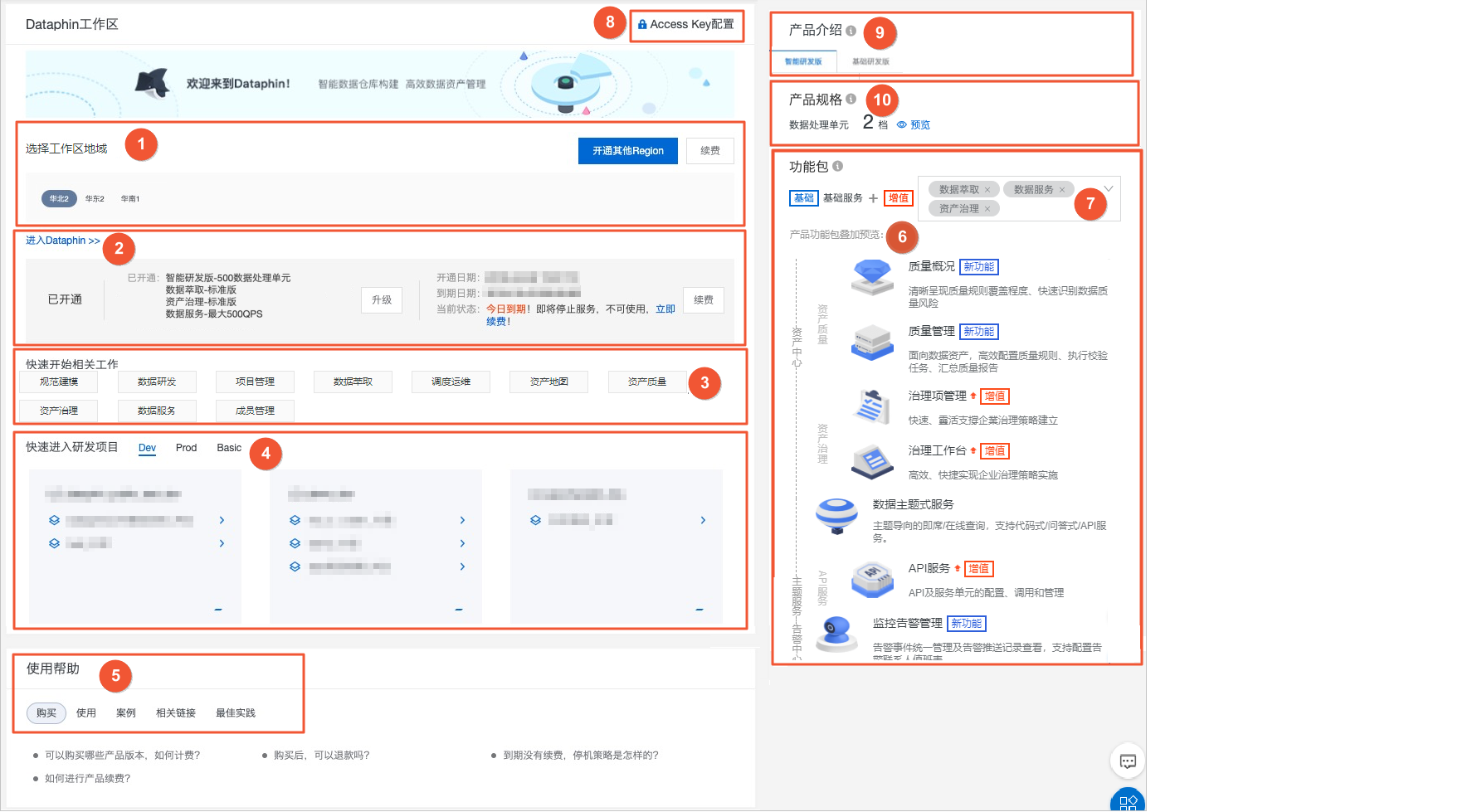Image resolution: width=1482 pixels, height=812 pixels.
Task: Open top project chevron in leftmost project card
Action: point(222,520)
